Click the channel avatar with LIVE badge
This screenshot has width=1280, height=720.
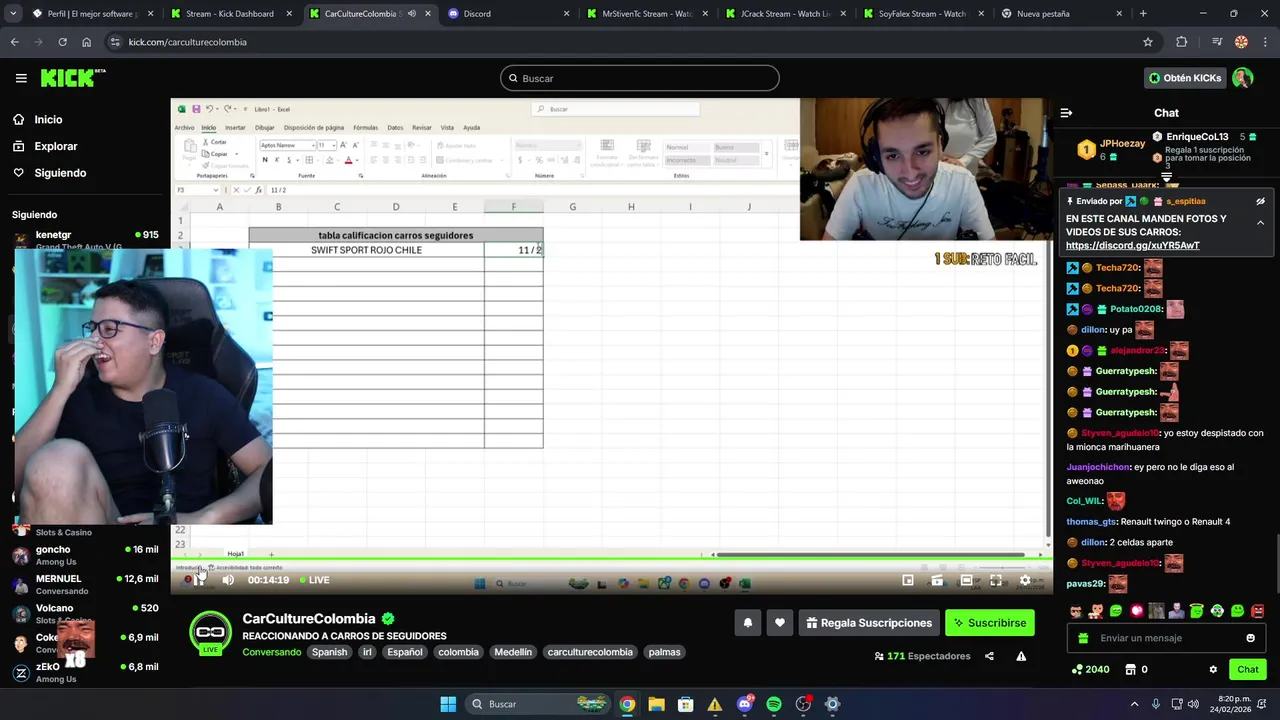click(210, 633)
